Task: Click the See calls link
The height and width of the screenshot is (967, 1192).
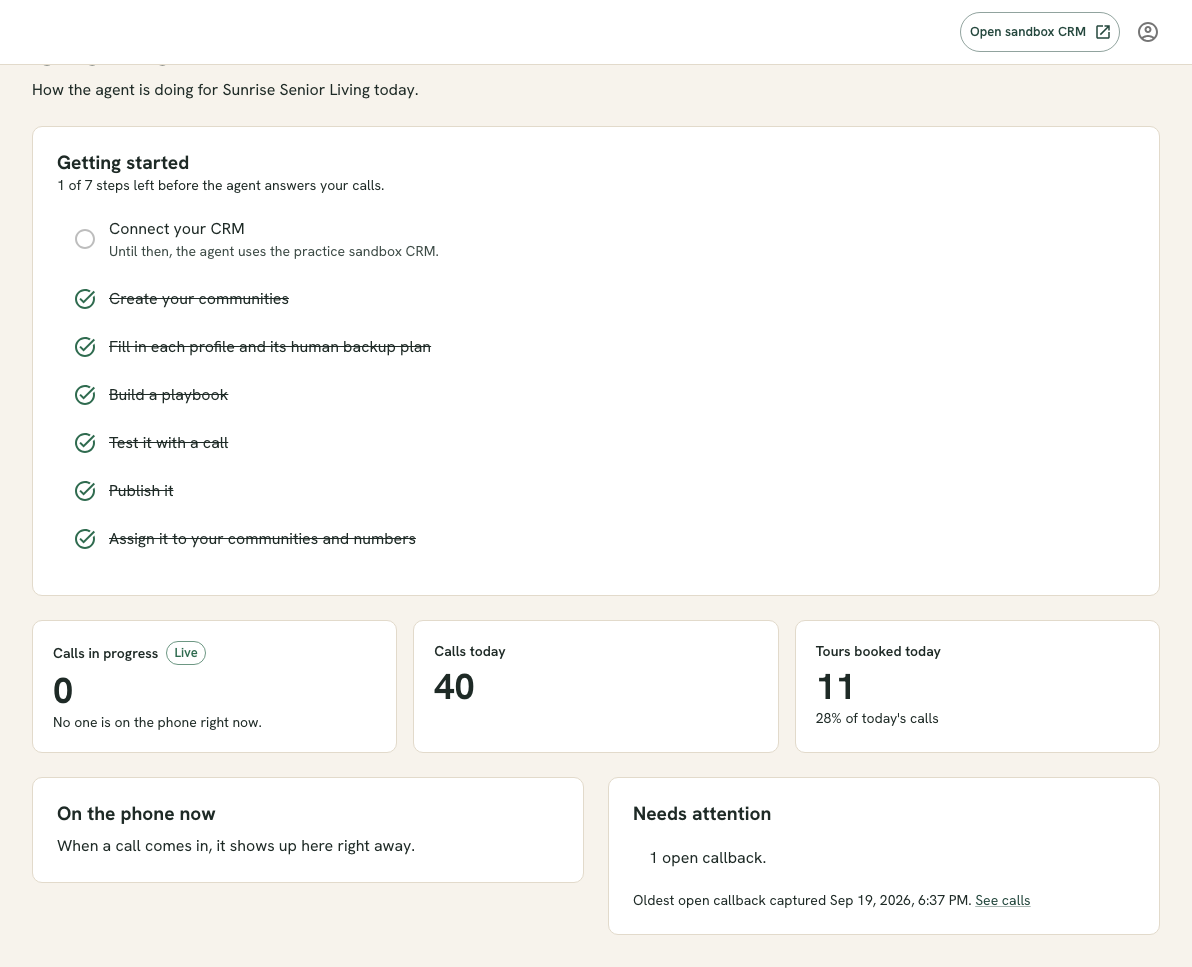Action: pos(1003,900)
